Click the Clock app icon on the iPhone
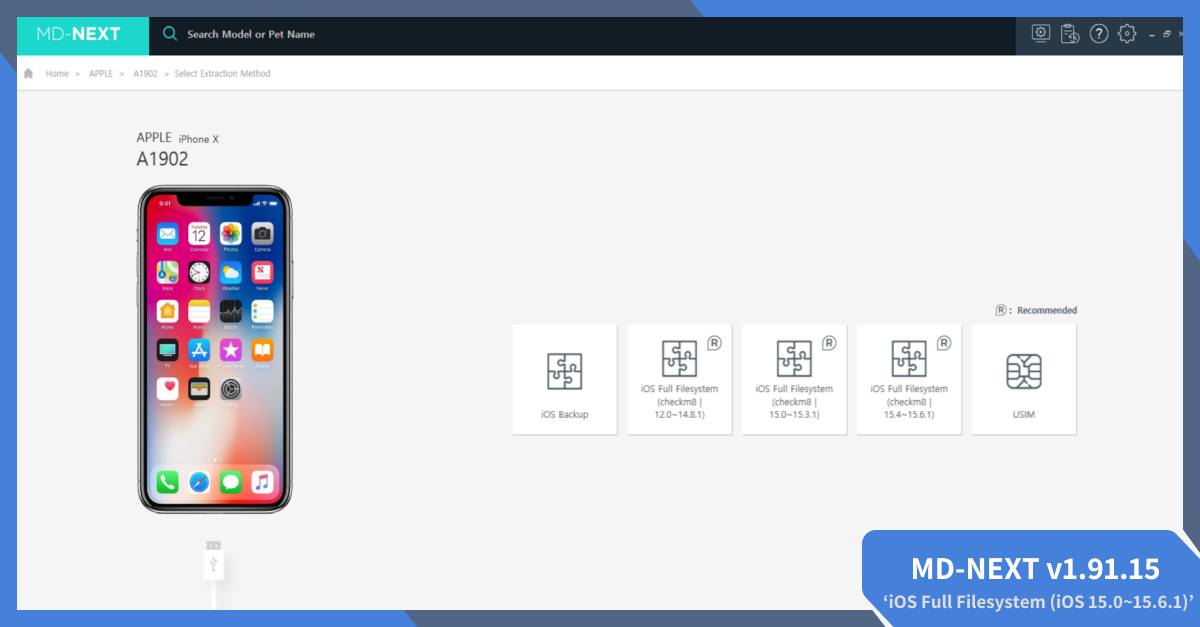The height and width of the screenshot is (627, 1200). pyautogui.click(x=199, y=272)
